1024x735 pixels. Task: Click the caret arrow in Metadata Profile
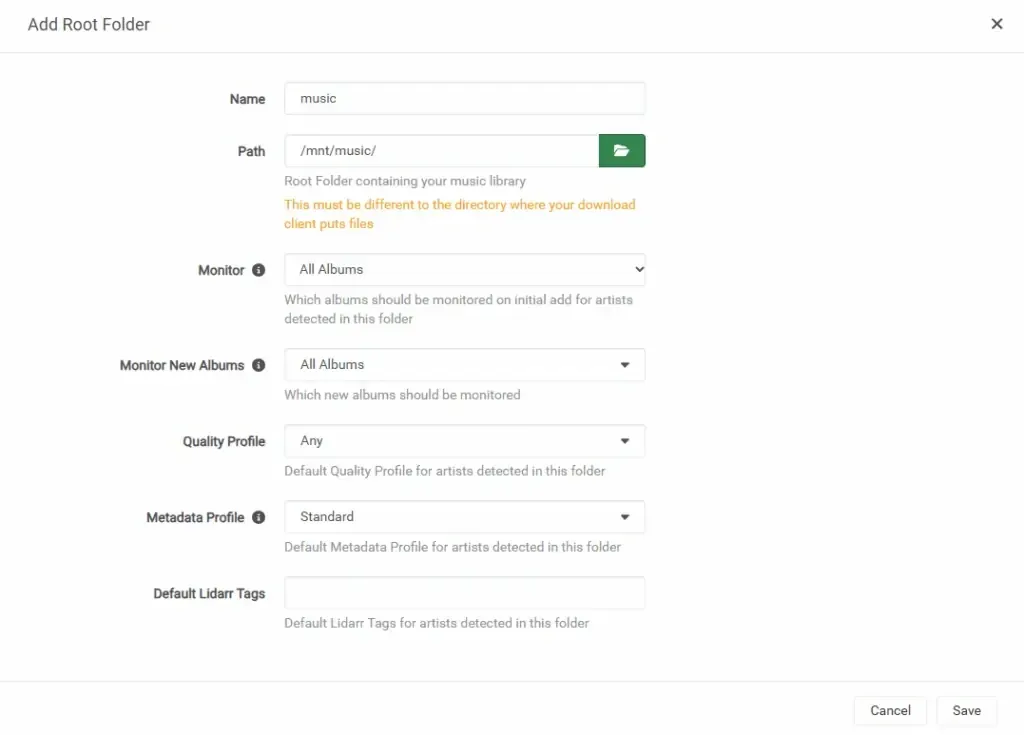(x=625, y=517)
